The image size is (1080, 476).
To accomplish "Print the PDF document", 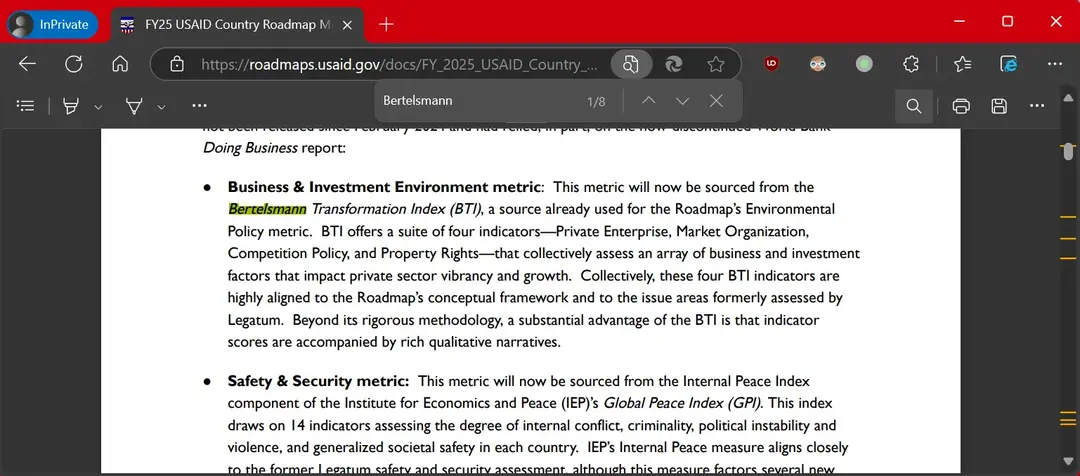I will (961, 106).
